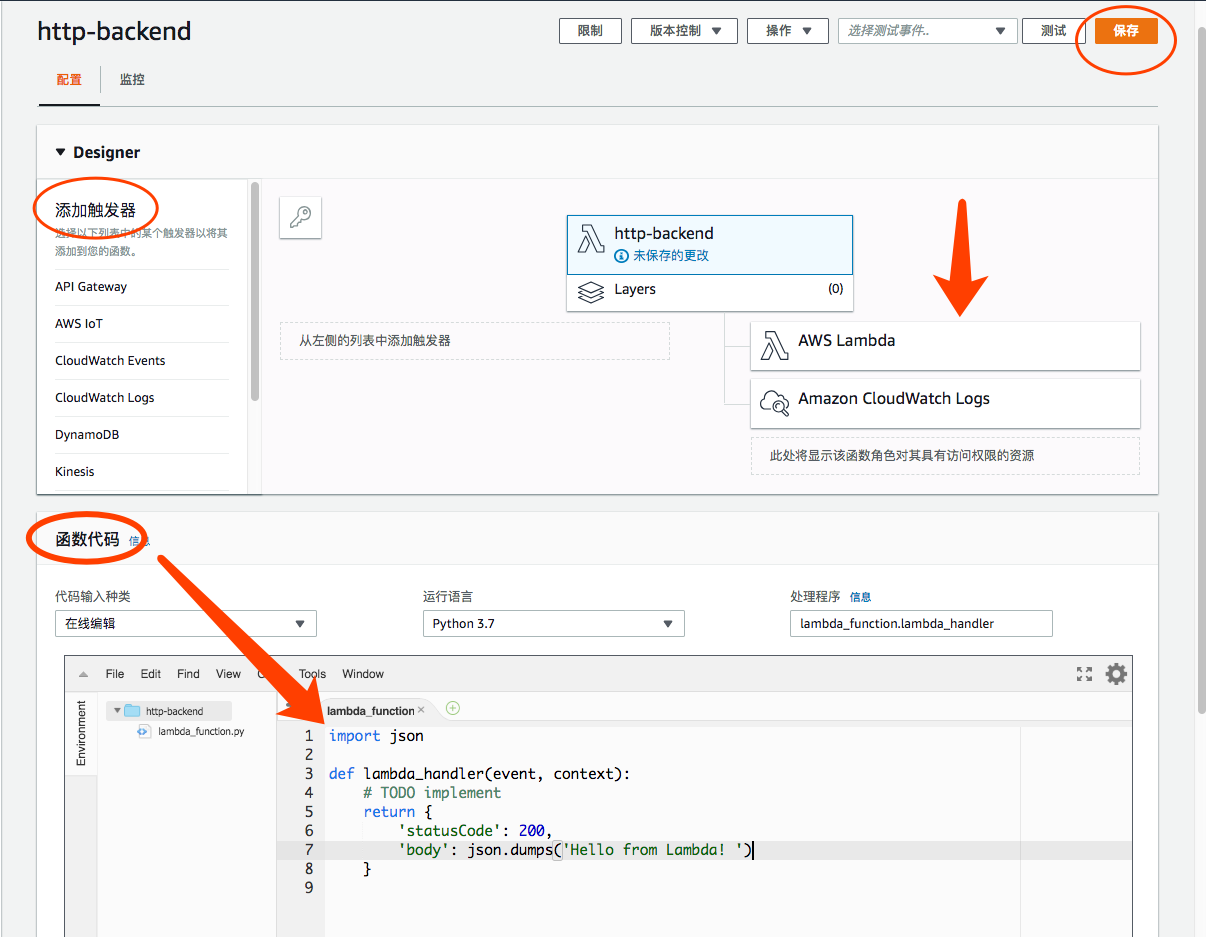Open the editor settings gear icon
Screen dimensions: 1206x937
coord(1116,674)
